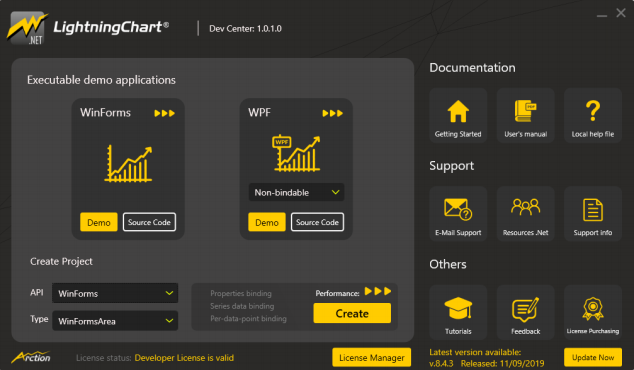
Task: Launch the WinForms Demo button
Action: [99, 222]
